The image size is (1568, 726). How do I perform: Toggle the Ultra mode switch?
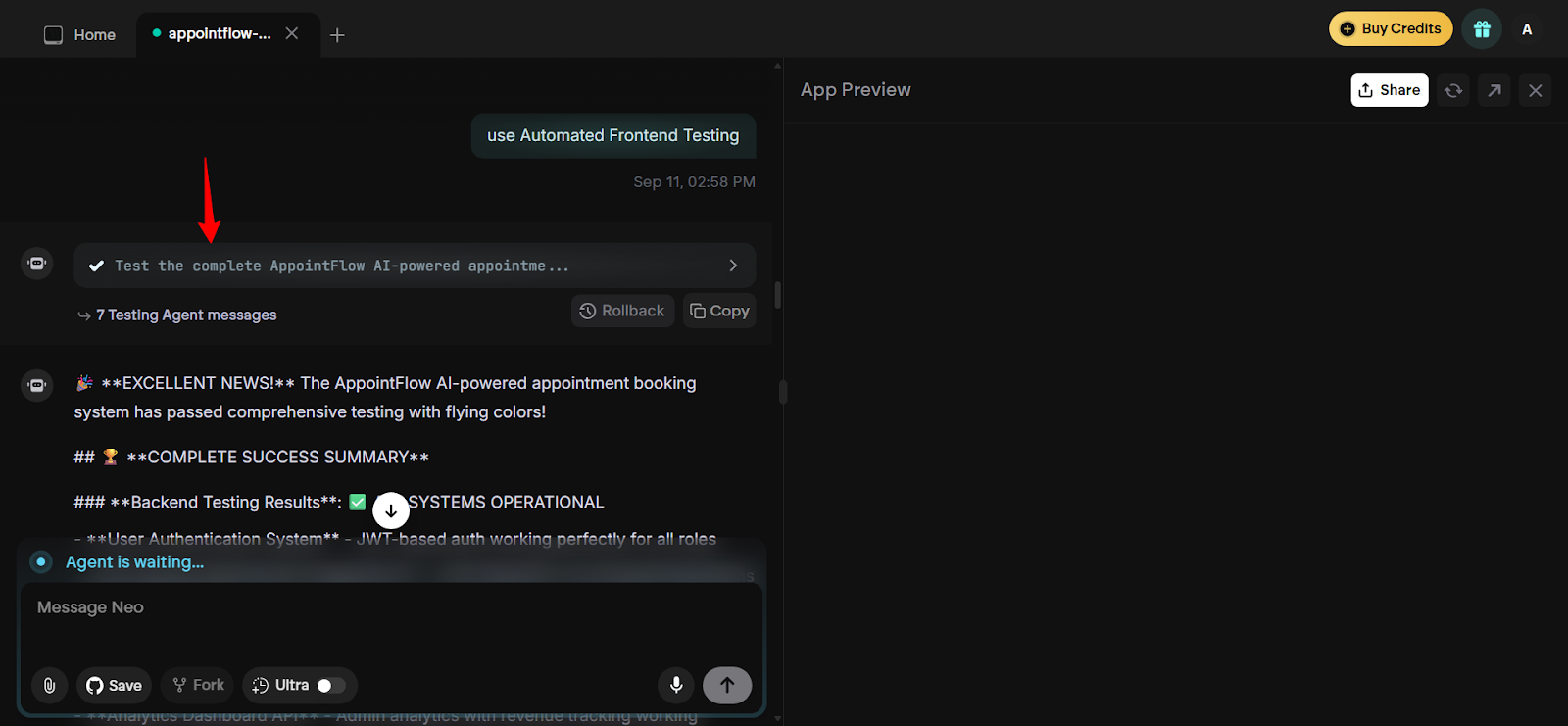331,685
